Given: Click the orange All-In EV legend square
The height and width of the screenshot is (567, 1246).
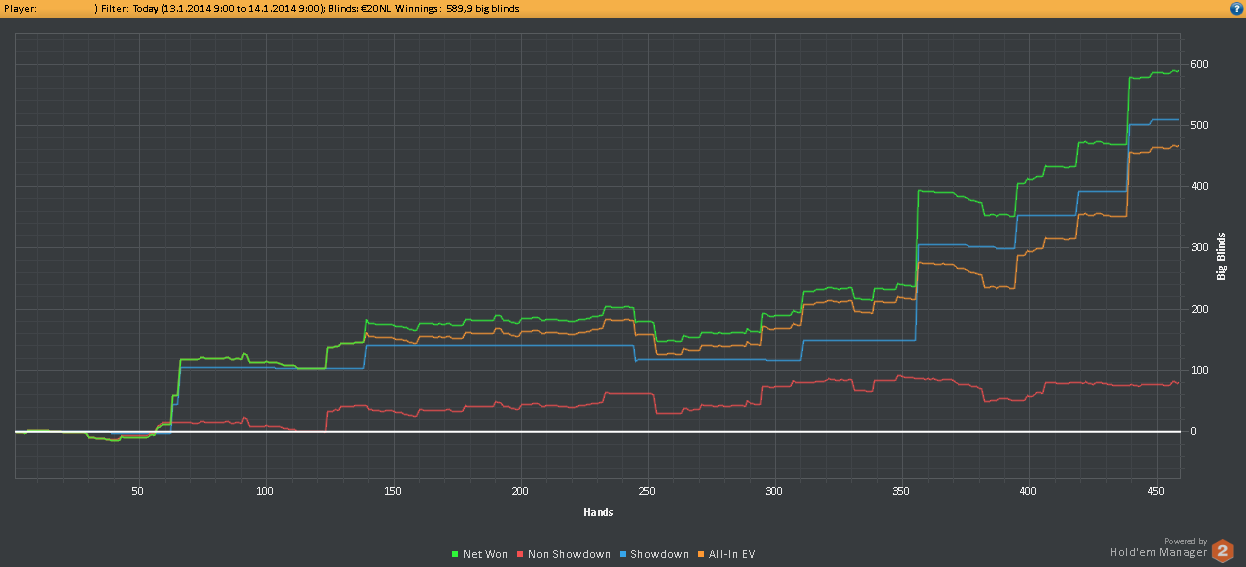Looking at the screenshot, I should [x=701, y=554].
